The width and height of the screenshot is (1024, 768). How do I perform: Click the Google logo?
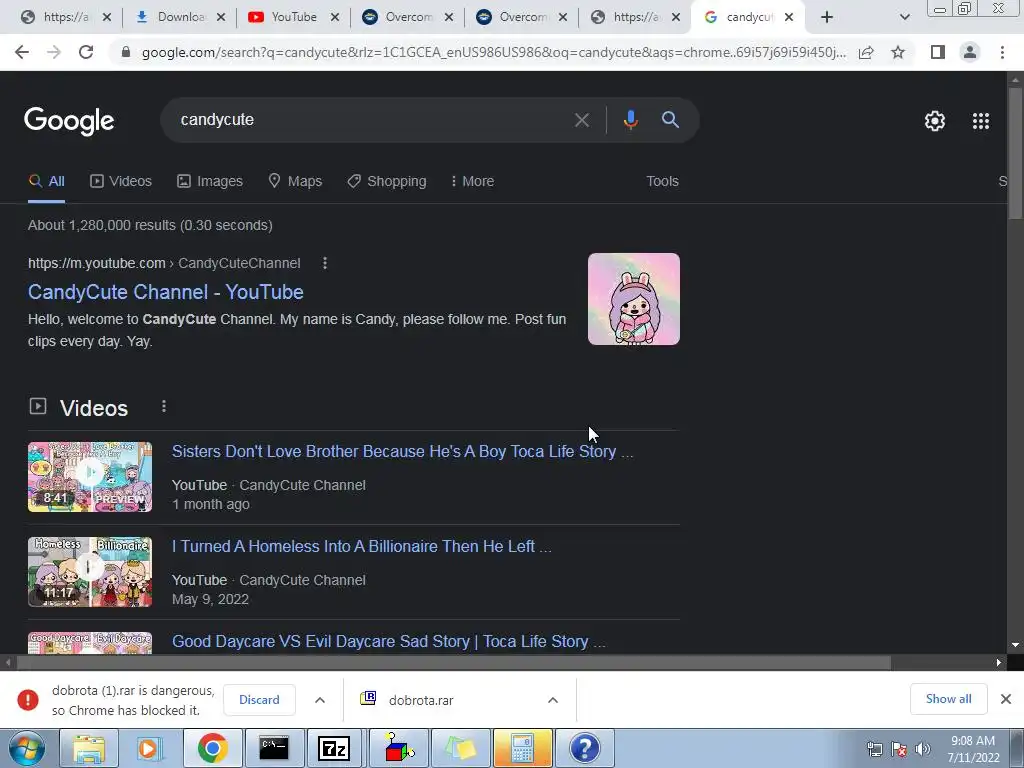click(x=69, y=121)
